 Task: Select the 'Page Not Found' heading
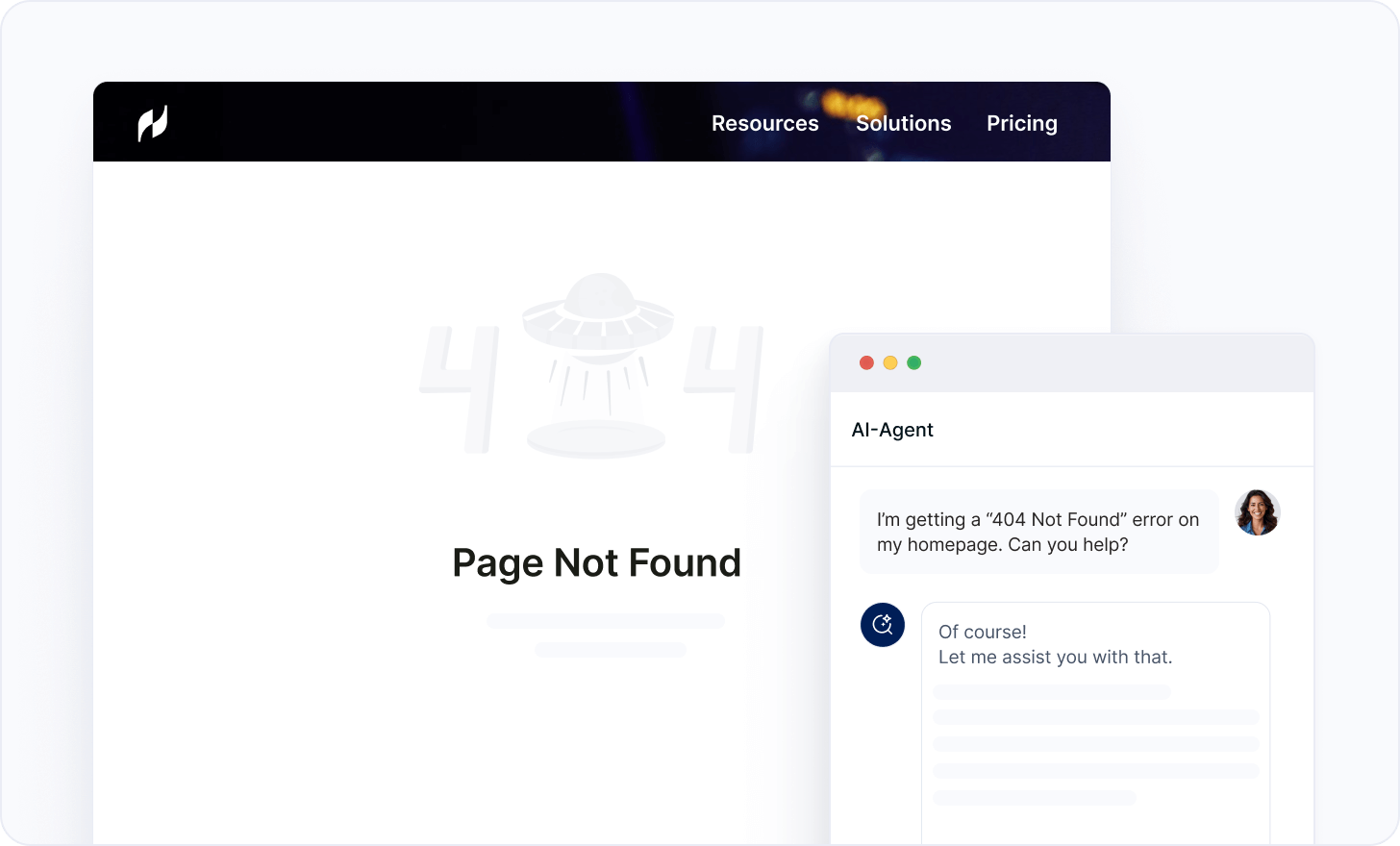pyautogui.click(x=596, y=562)
